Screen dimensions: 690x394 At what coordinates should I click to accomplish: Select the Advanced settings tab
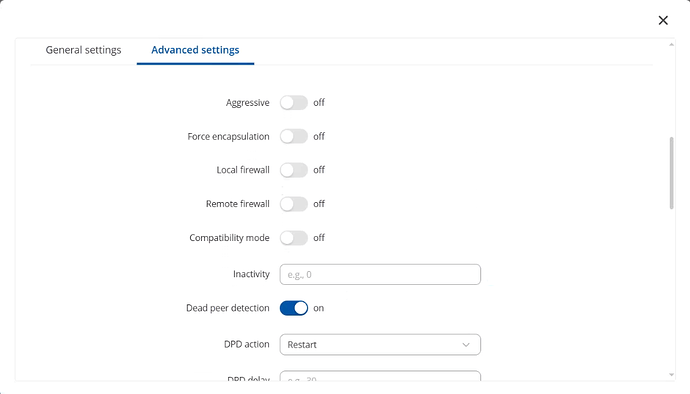click(x=195, y=50)
